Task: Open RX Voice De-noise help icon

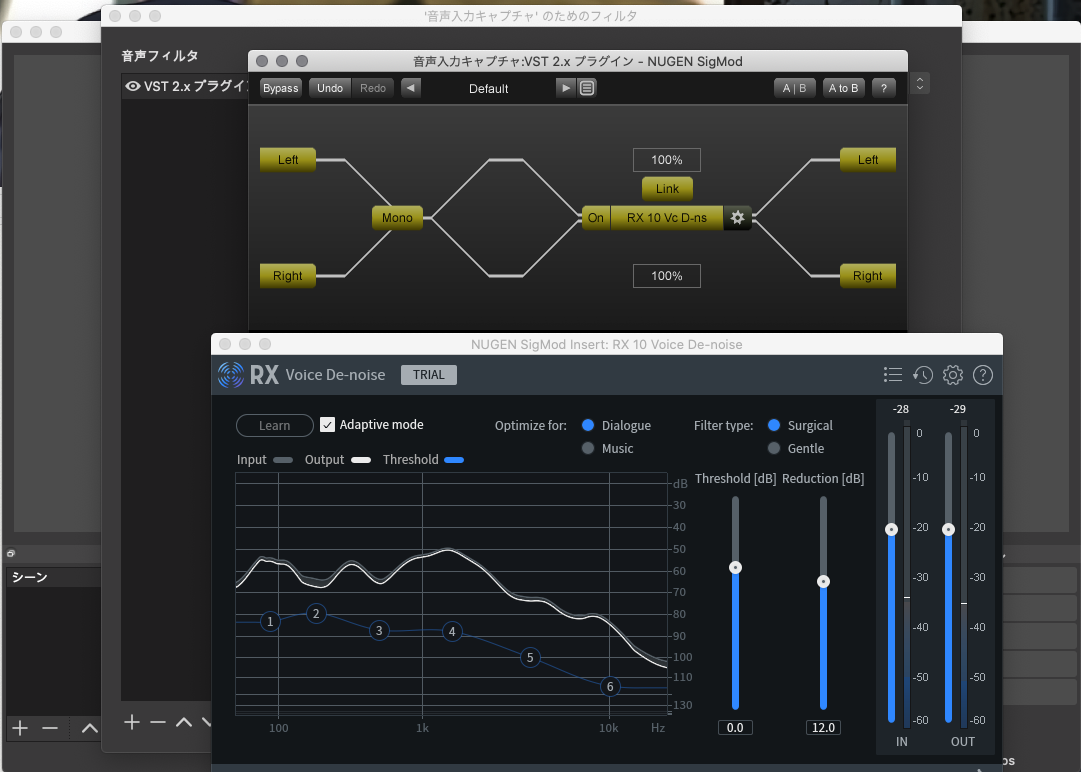Action: [x=982, y=374]
